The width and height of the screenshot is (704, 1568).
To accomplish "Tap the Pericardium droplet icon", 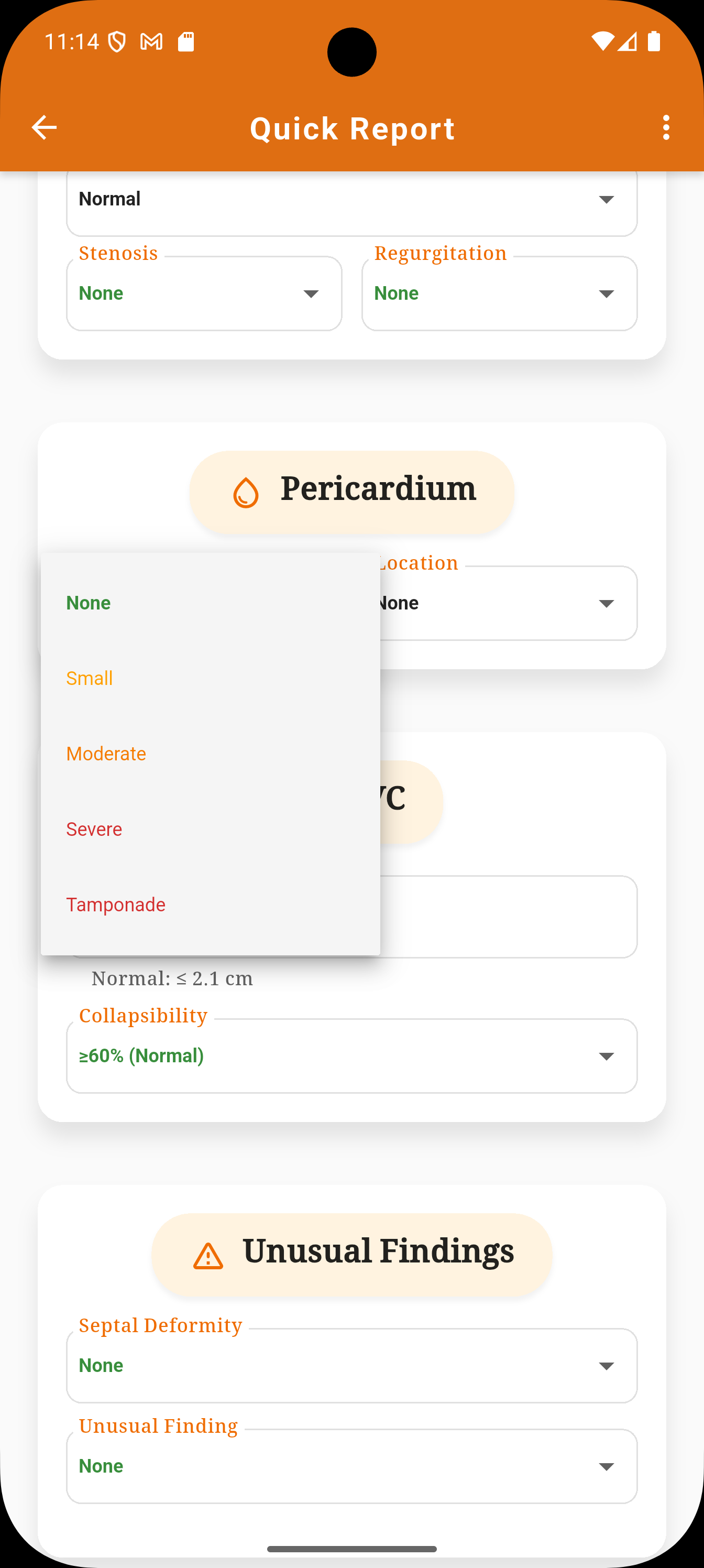I will [246, 493].
